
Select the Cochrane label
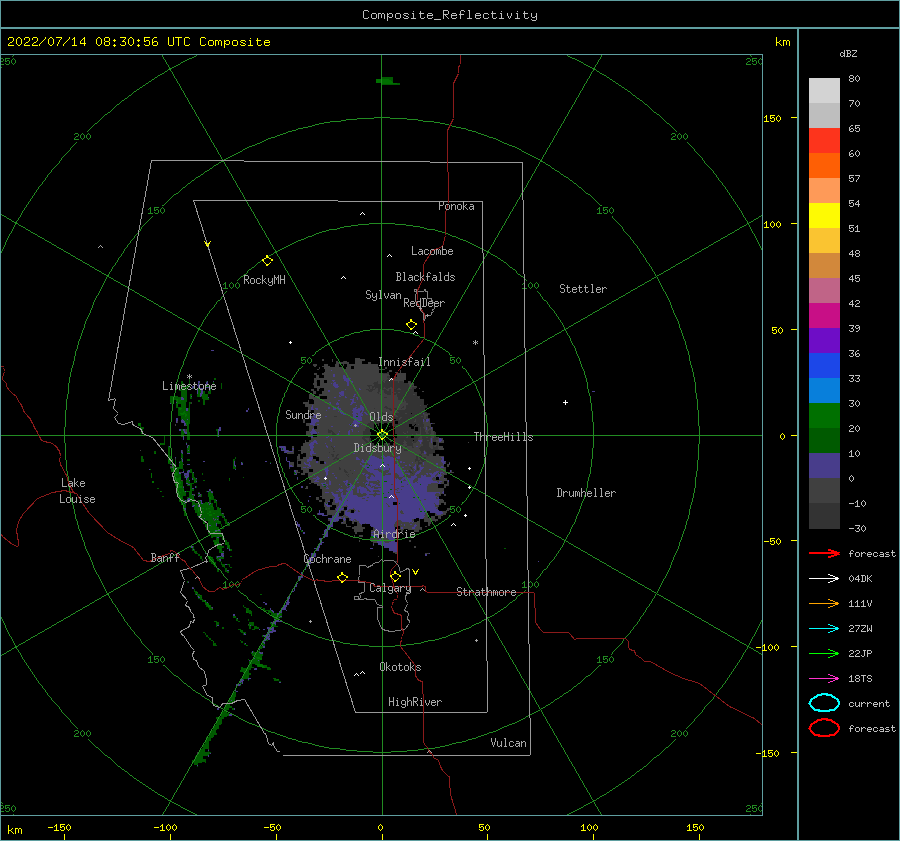pyautogui.click(x=327, y=559)
